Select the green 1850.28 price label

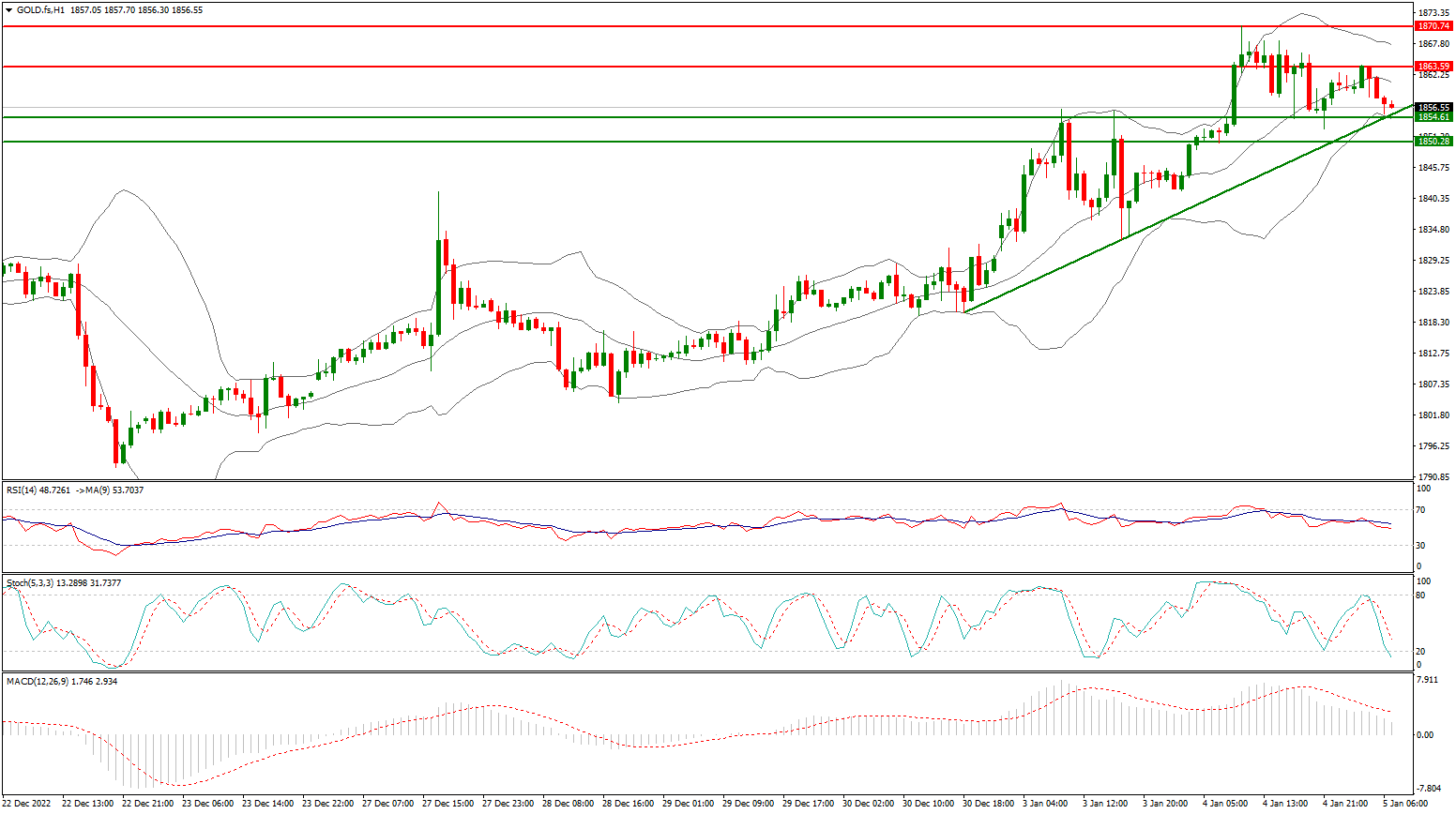(x=1434, y=142)
